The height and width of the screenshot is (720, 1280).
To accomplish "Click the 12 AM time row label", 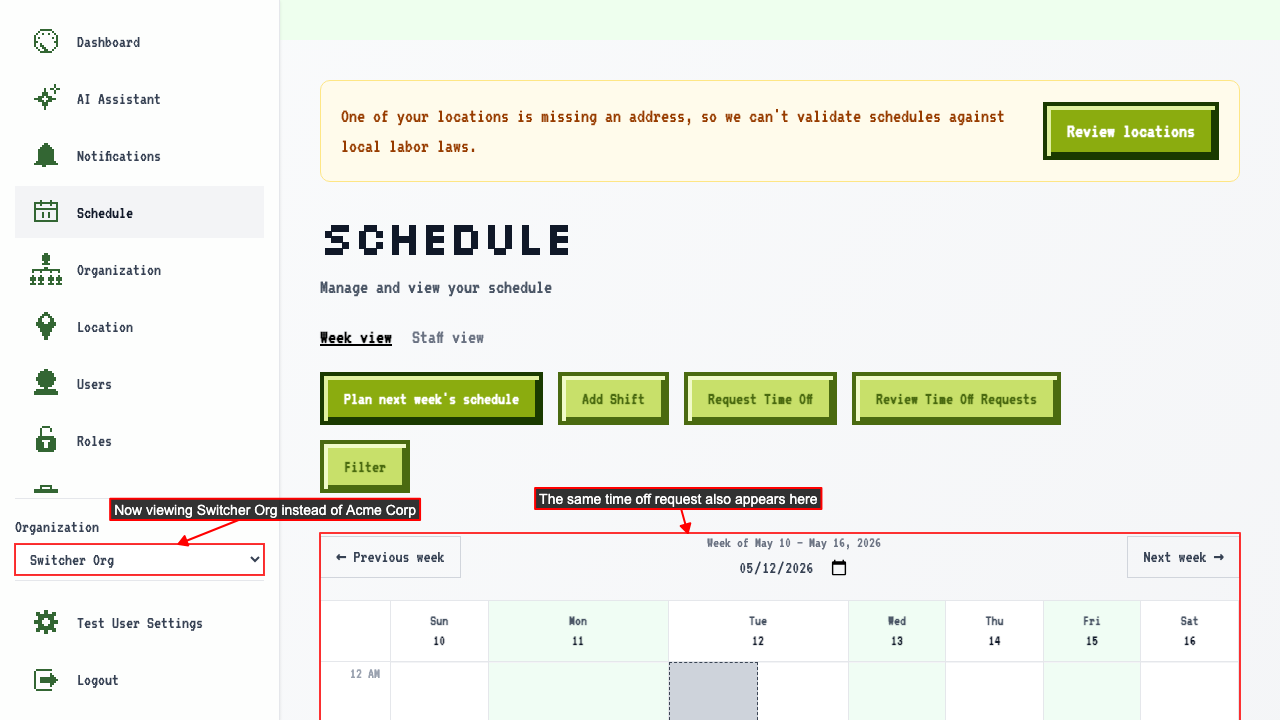I will (x=364, y=674).
